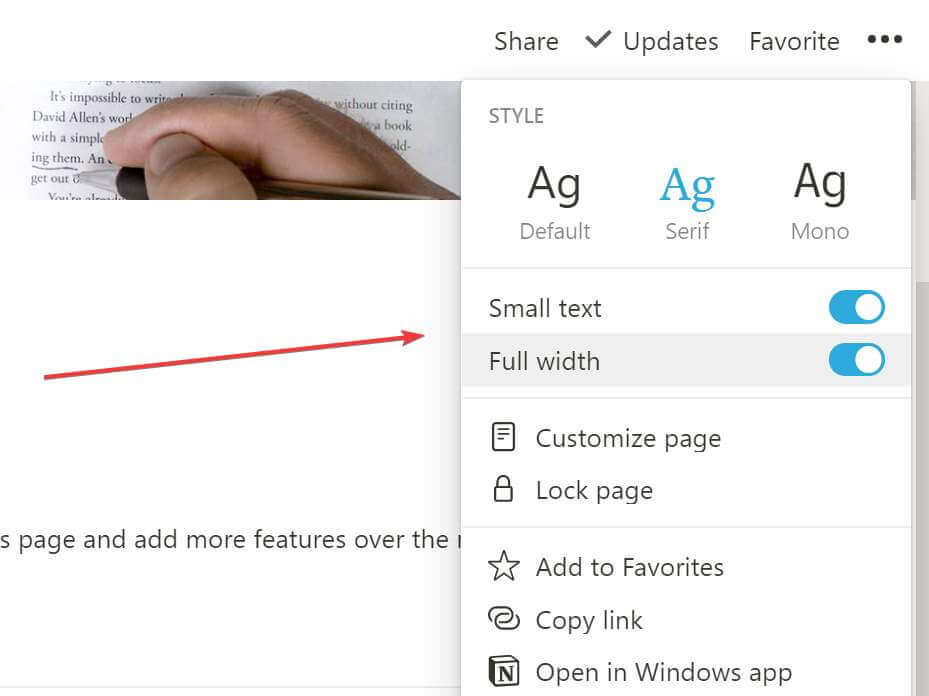Select the Default font style
The width and height of the screenshot is (929, 696).
tap(555, 201)
